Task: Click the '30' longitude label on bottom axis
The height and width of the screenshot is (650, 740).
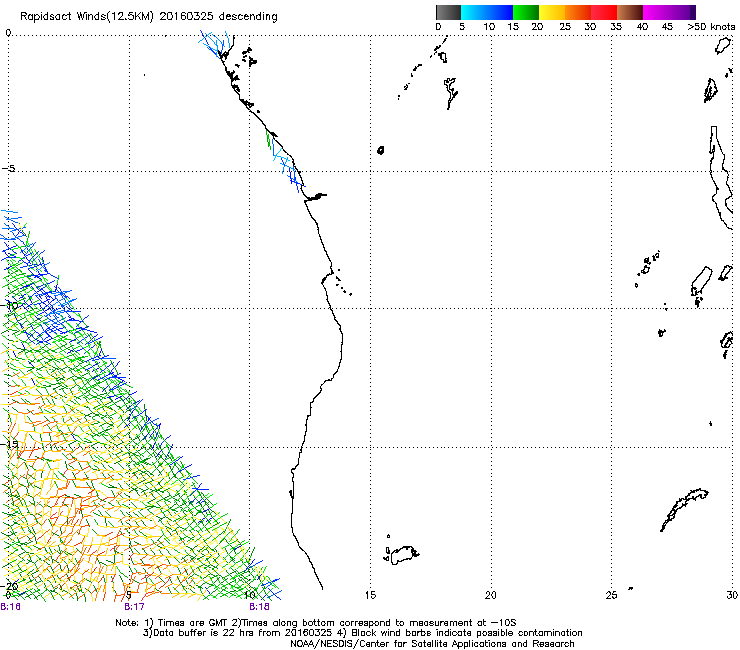Action: tap(732, 595)
